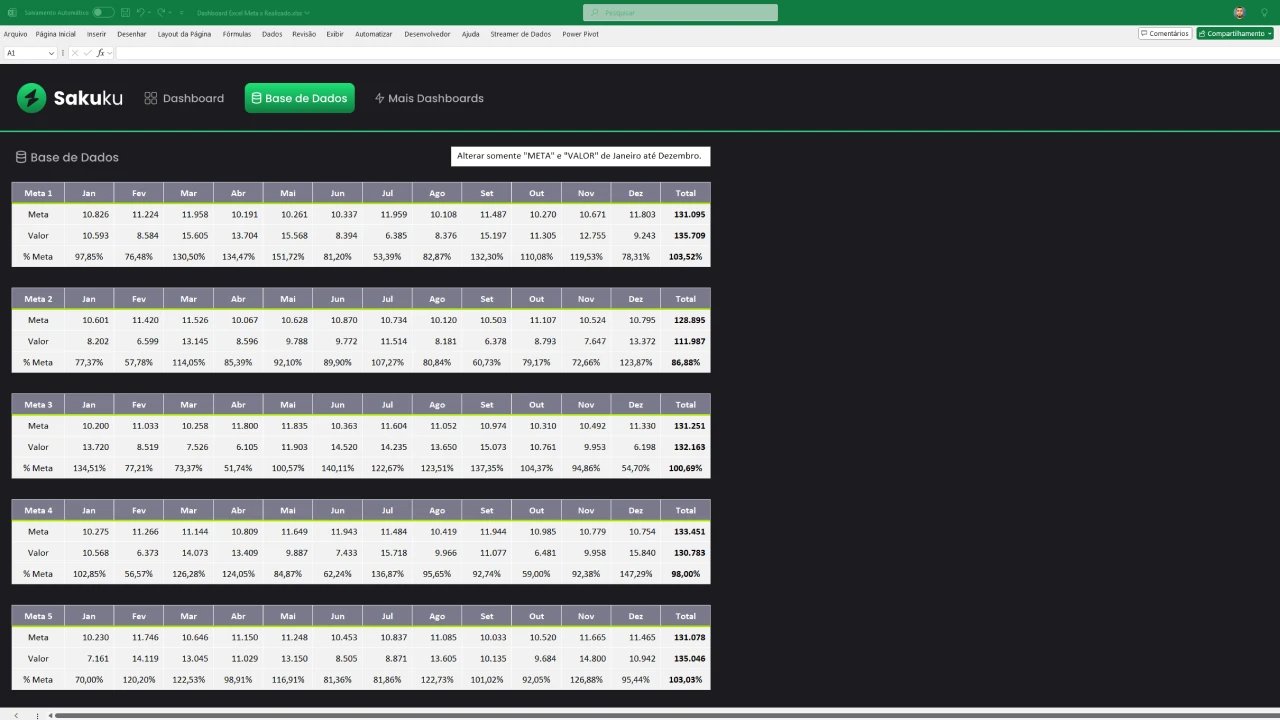Open the Fórmulas ribbon tab
This screenshot has width=1280, height=720.
coord(237,34)
